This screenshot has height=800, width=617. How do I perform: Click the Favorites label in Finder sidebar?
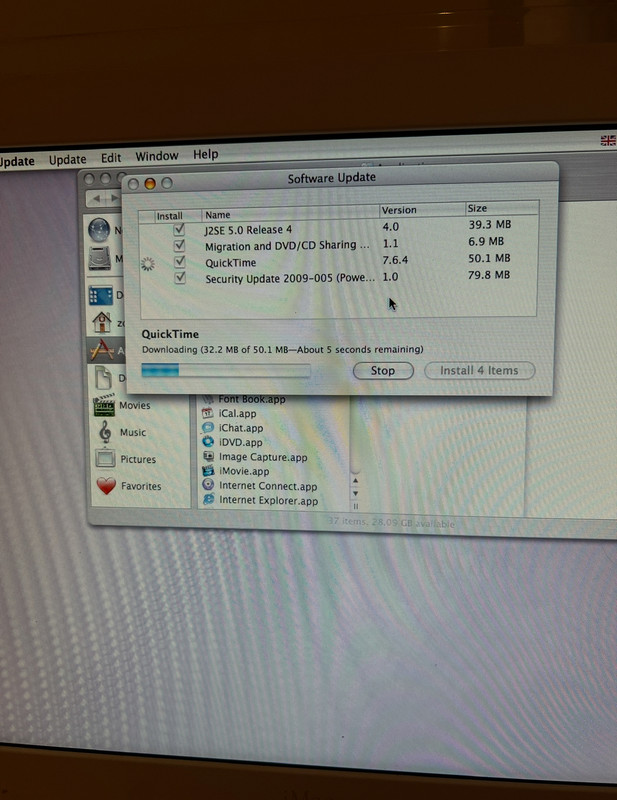pyautogui.click(x=141, y=486)
